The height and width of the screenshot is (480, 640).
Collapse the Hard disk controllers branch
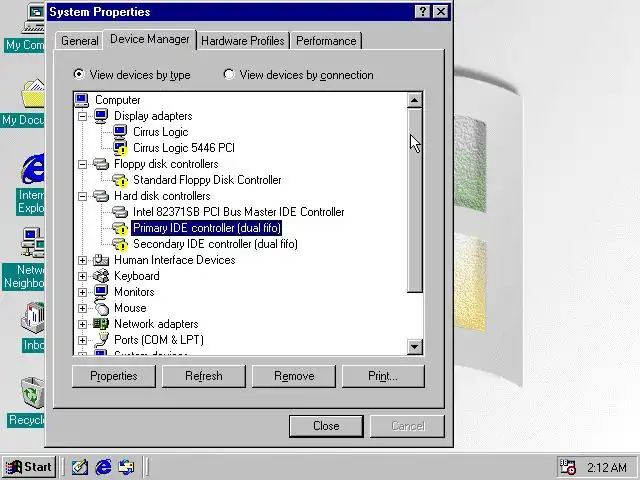click(x=82, y=196)
